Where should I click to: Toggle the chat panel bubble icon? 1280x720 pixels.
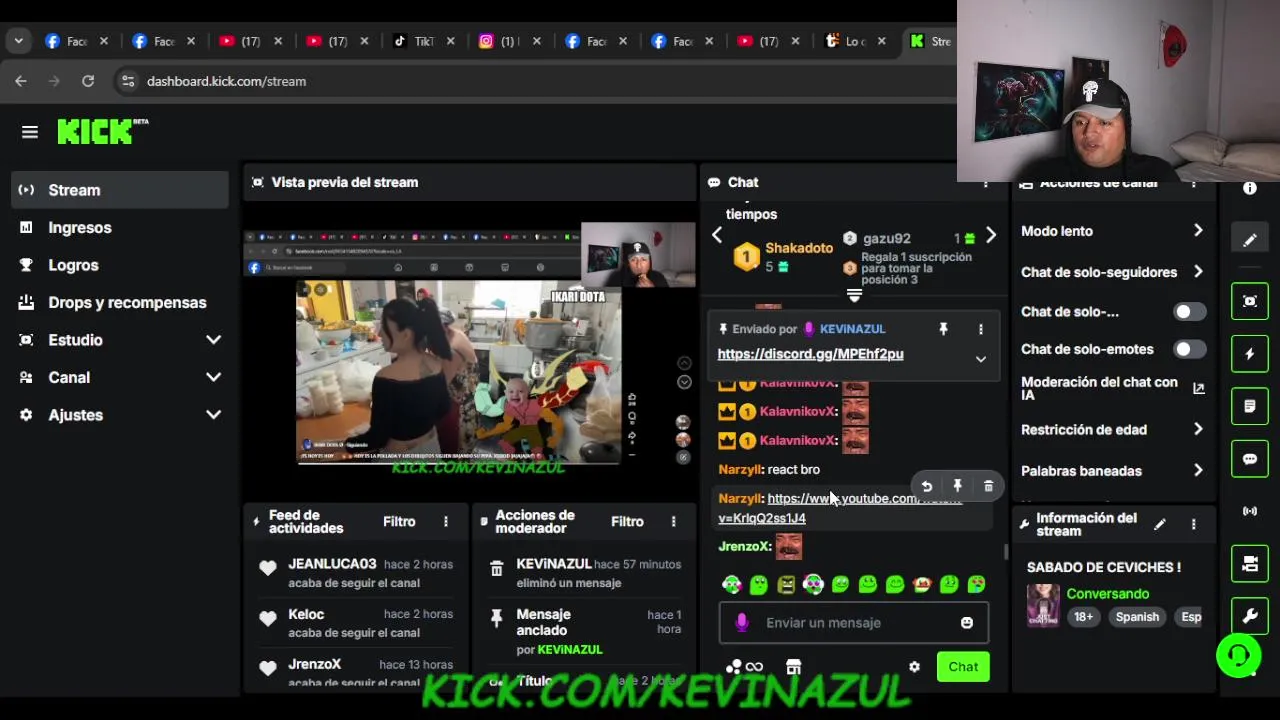click(1249, 459)
